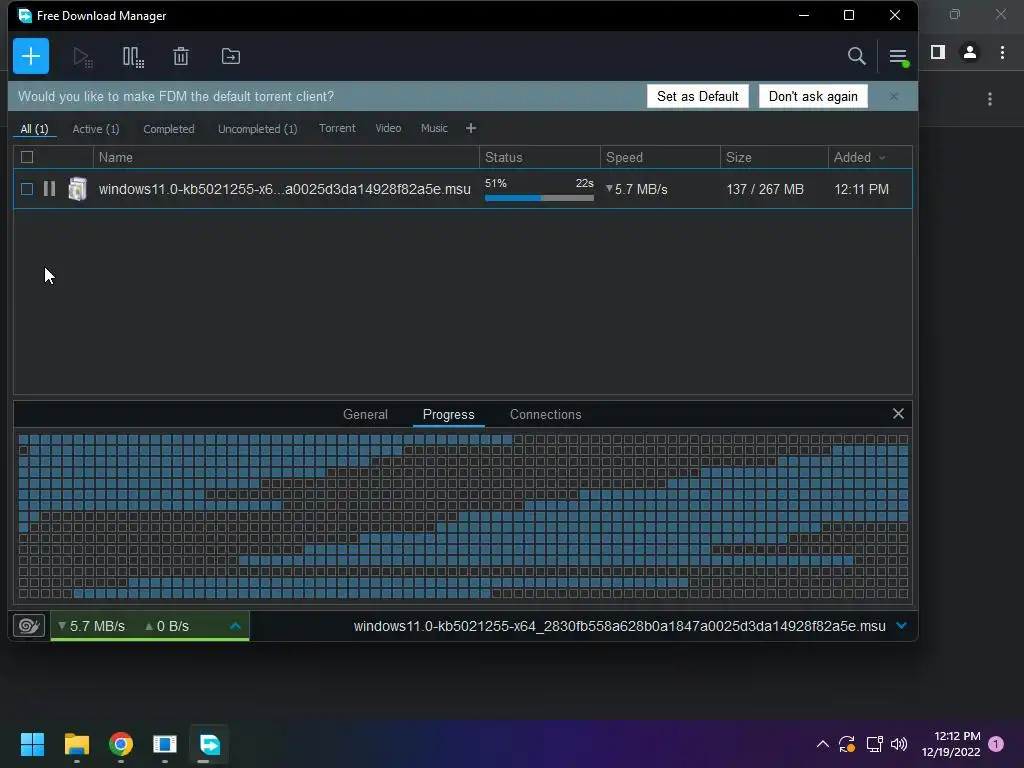Click the Name column header
The image size is (1024, 768).
click(286, 157)
